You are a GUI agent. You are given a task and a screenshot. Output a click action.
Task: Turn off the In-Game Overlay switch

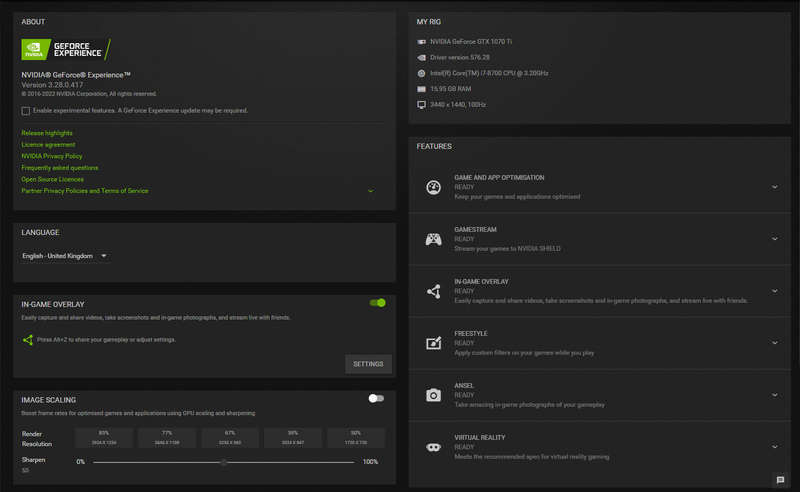[x=378, y=303]
